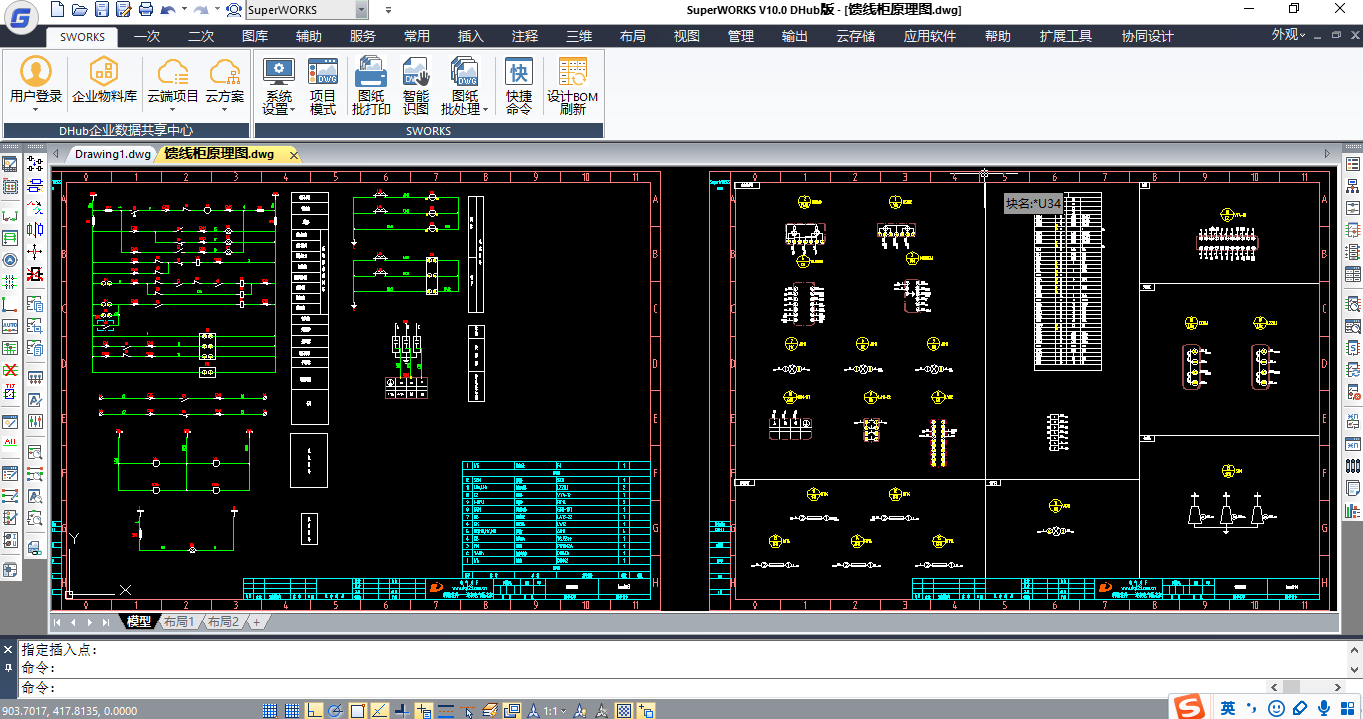
Task: Click the left scroll arrow of the document tab bar
Action: [x=57, y=154]
